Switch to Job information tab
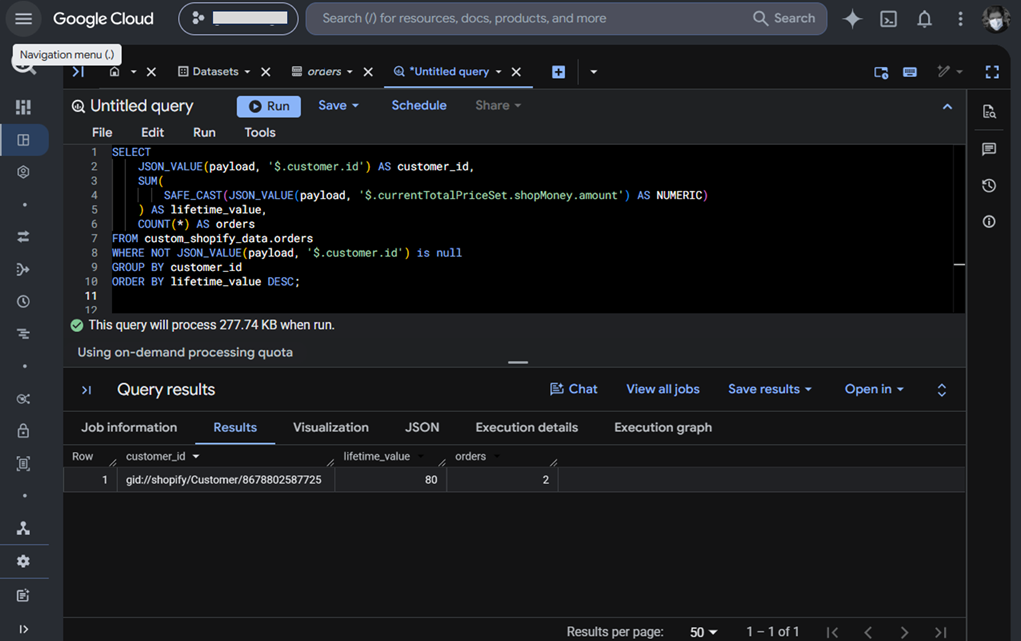 [x=129, y=427]
